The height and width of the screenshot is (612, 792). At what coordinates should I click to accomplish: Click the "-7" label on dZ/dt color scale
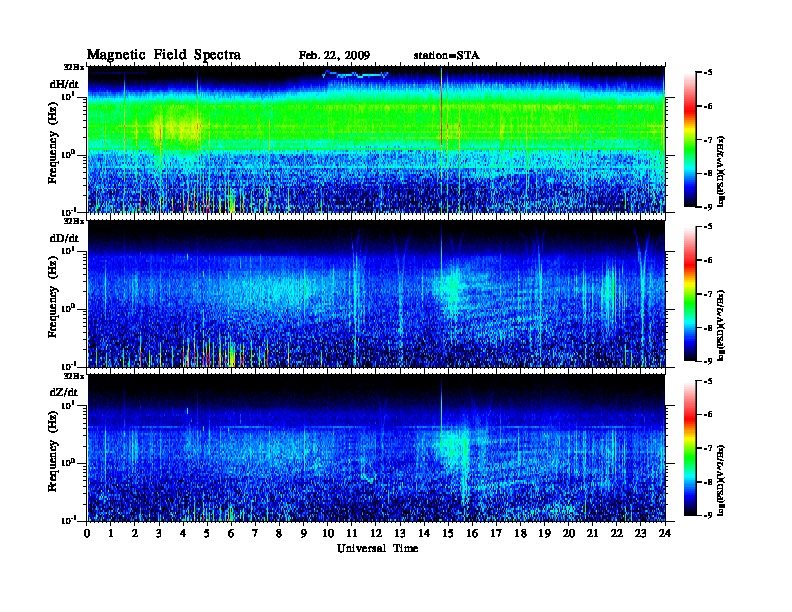point(708,448)
